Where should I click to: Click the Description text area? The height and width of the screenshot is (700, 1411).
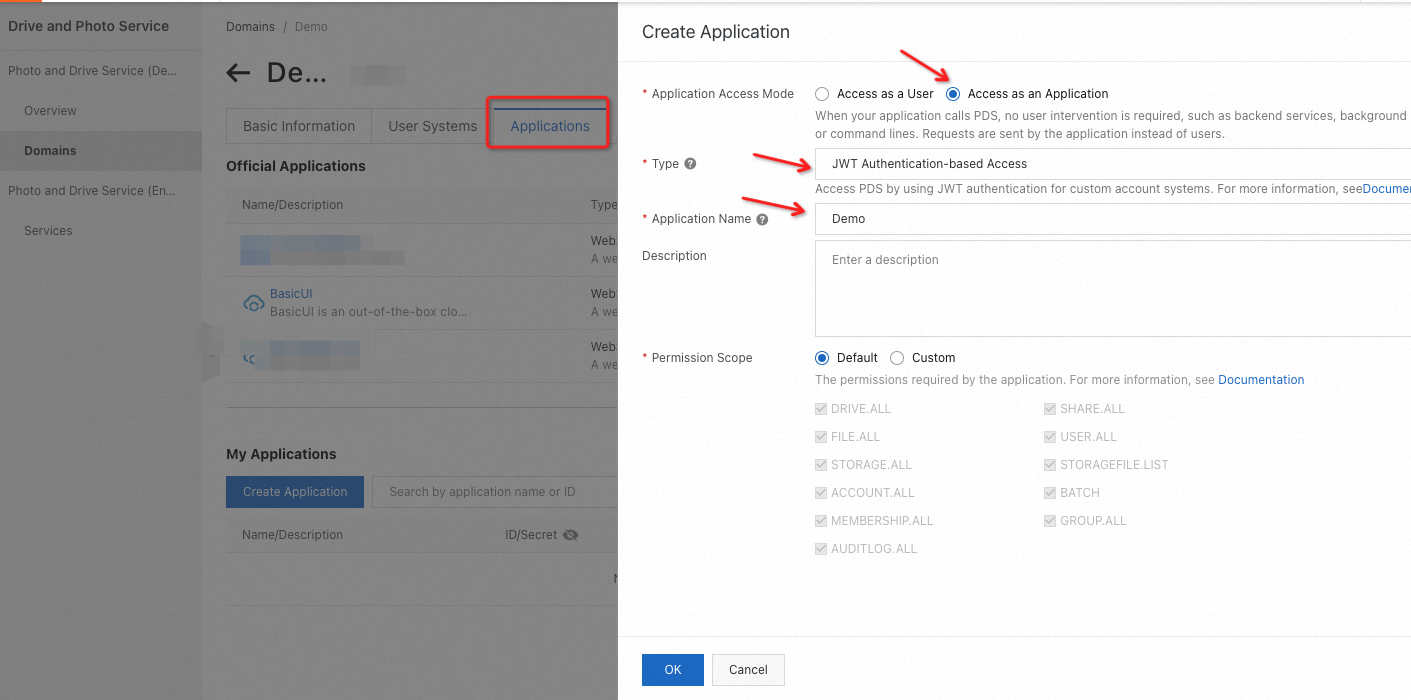pyautogui.click(x=1113, y=288)
